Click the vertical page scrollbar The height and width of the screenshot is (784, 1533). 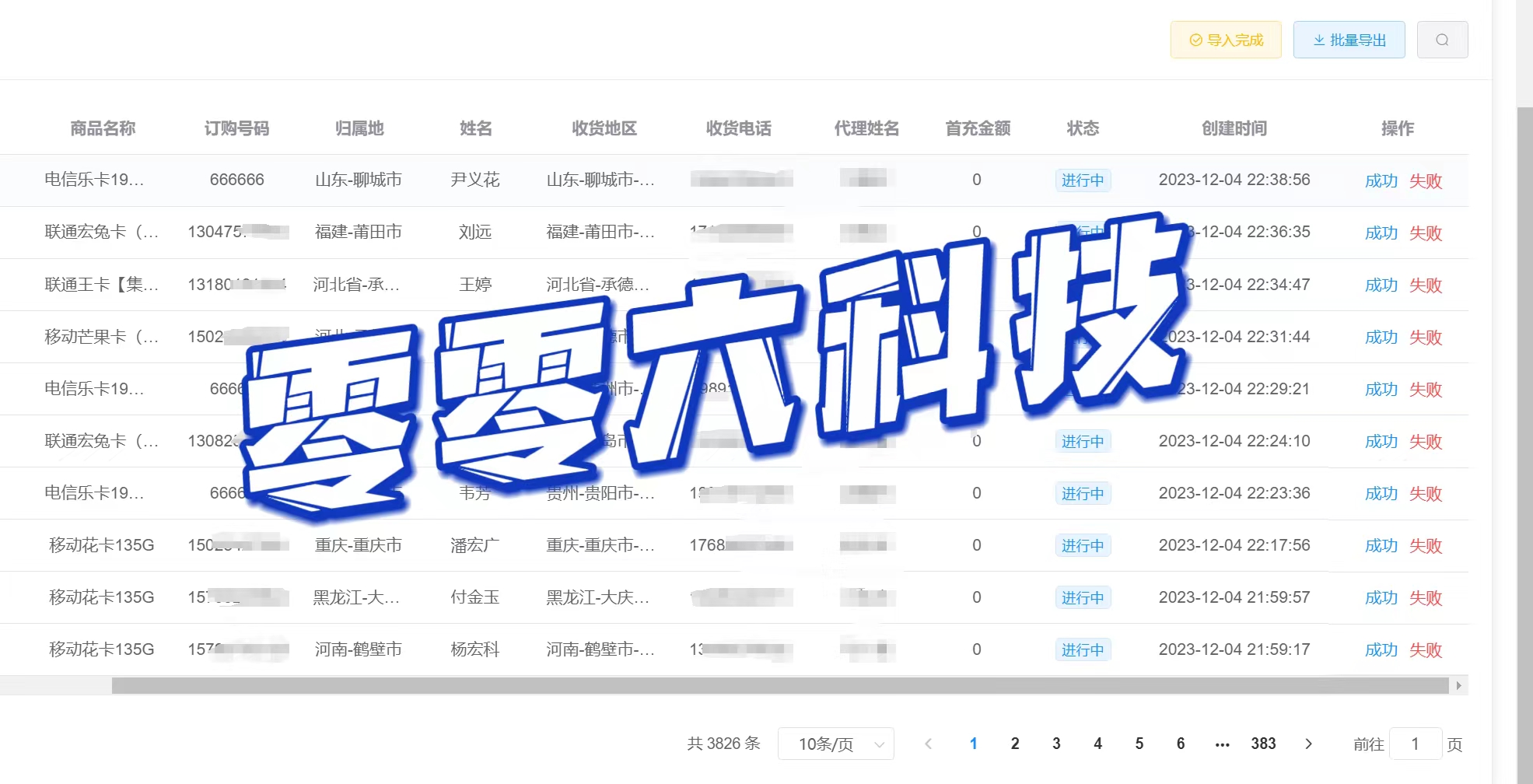pyautogui.click(x=1524, y=445)
